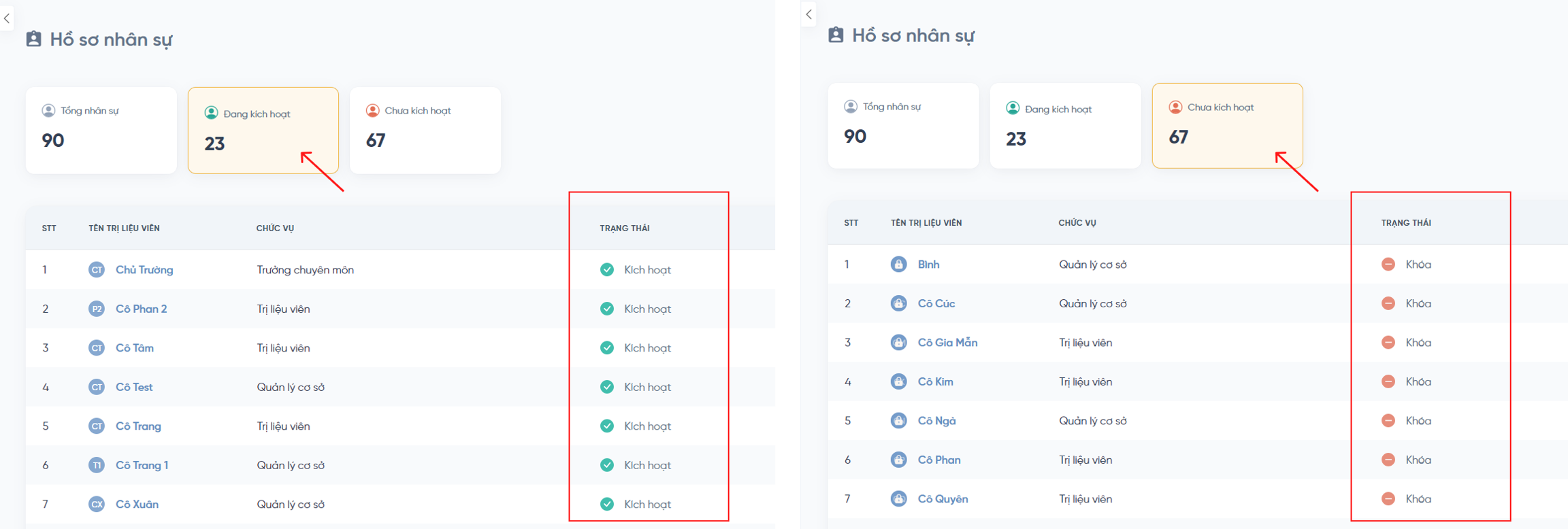
Task: Click Kích hoạt status text for Cô Xuân
Action: click(647, 504)
